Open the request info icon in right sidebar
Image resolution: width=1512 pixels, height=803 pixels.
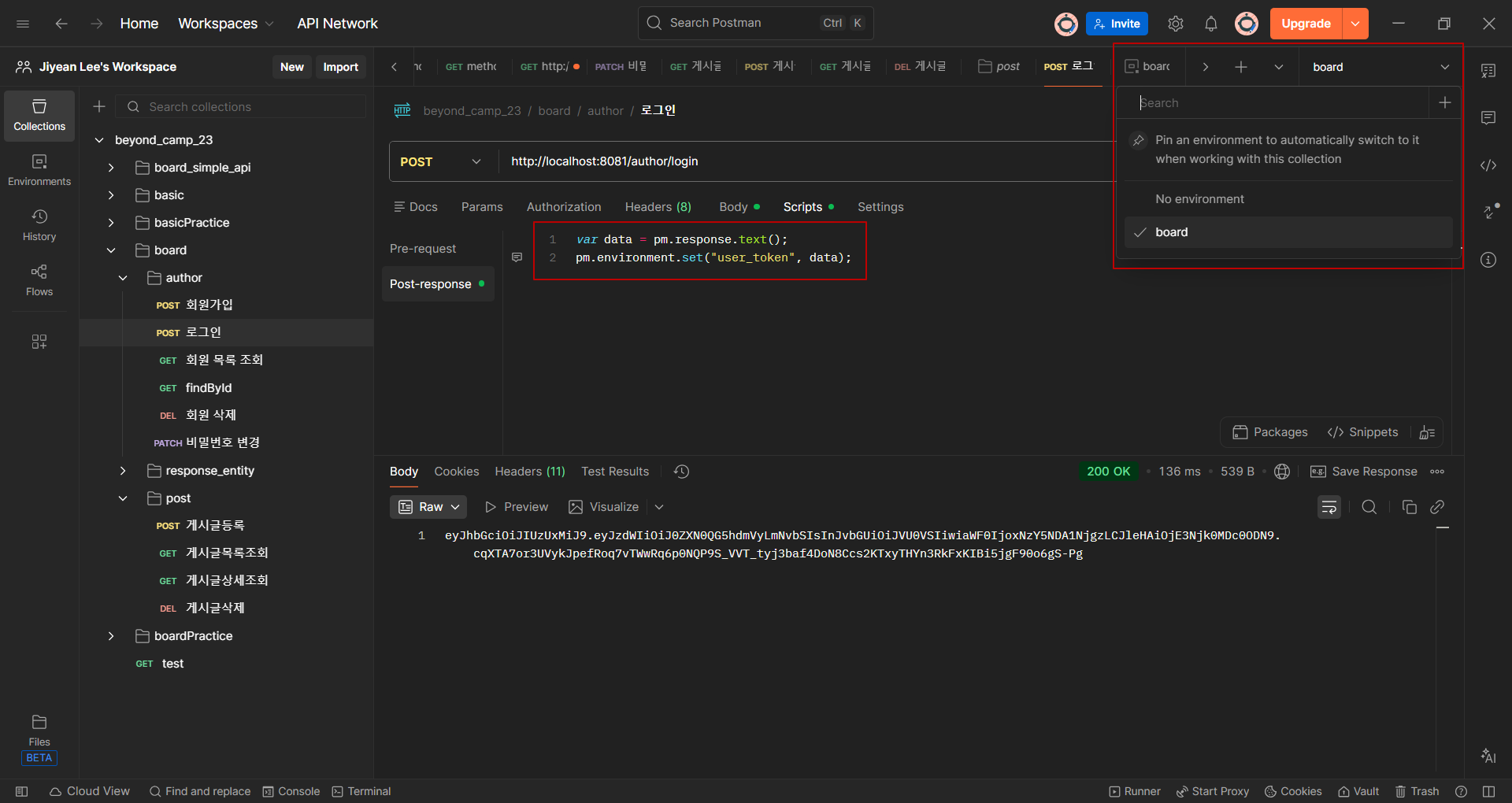[1488, 260]
